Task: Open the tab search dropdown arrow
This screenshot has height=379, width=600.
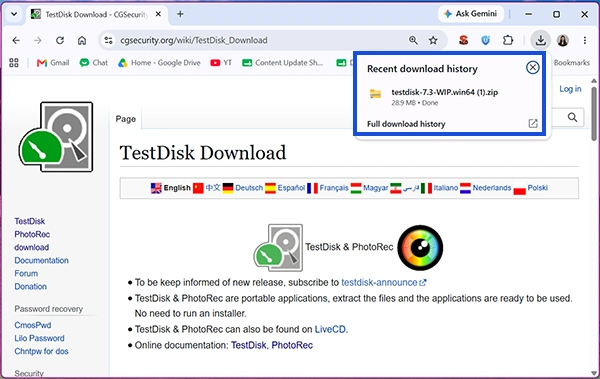Action: [14, 14]
